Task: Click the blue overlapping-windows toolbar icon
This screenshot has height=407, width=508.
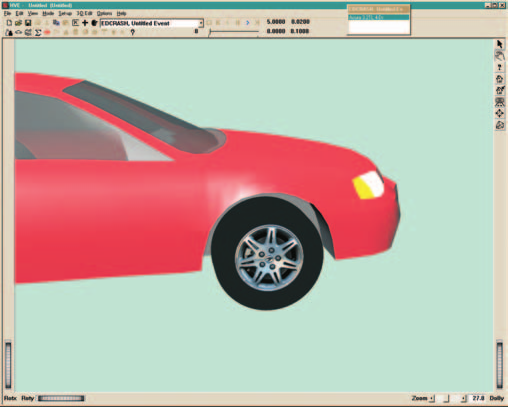Action: point(56,23)
